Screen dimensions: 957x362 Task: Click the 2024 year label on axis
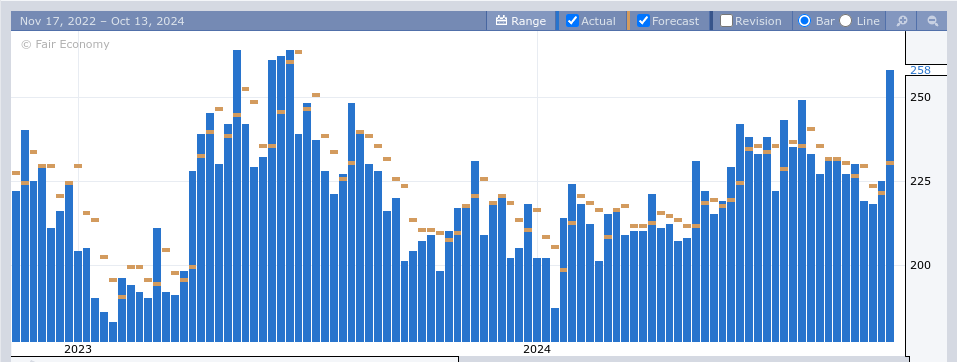point(537,349)
